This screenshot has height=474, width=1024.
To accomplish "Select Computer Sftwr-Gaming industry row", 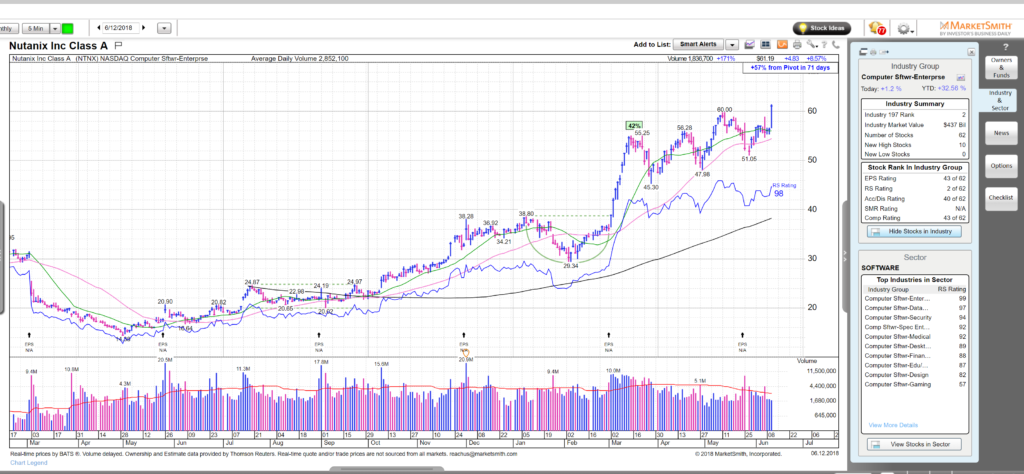I will pyautogui.click(x=915, y=385).
